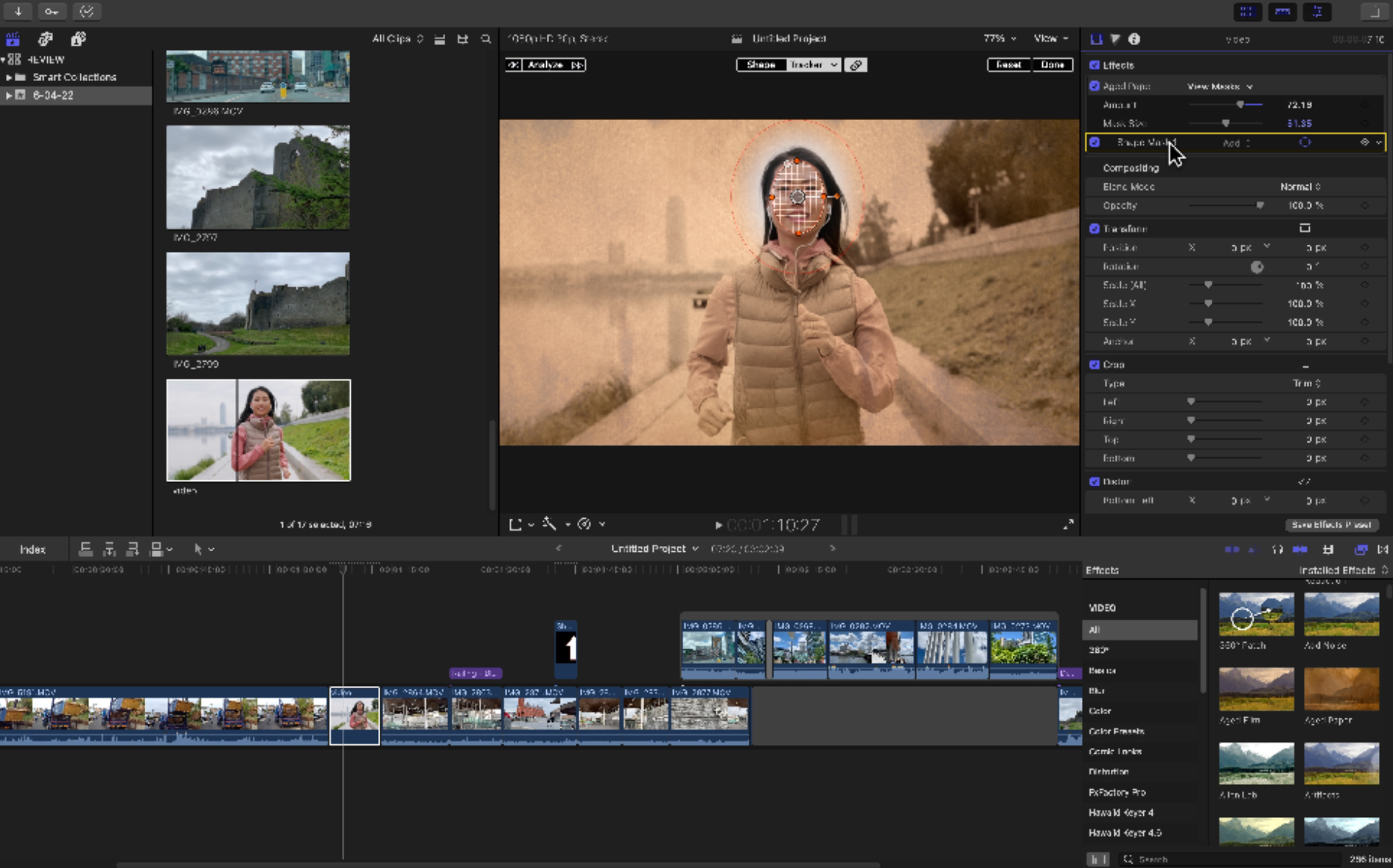Screen dimensions: 1393x868
Task: Disable the Crop checkbox
Action: [x=1094, y=364]
